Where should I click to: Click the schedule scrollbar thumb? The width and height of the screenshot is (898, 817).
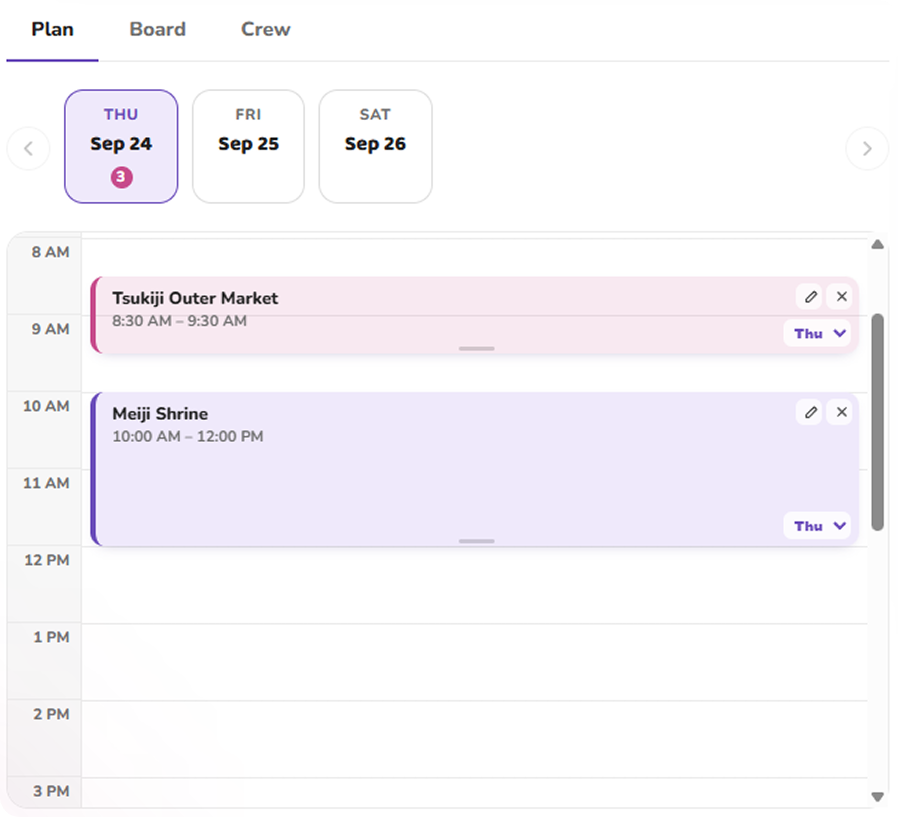tap(877, 422)
